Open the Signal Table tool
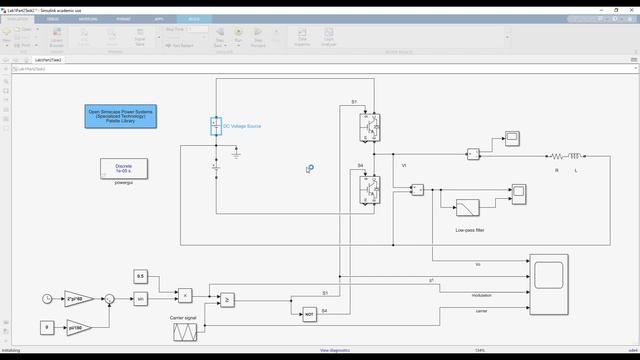 click(140, 37)
